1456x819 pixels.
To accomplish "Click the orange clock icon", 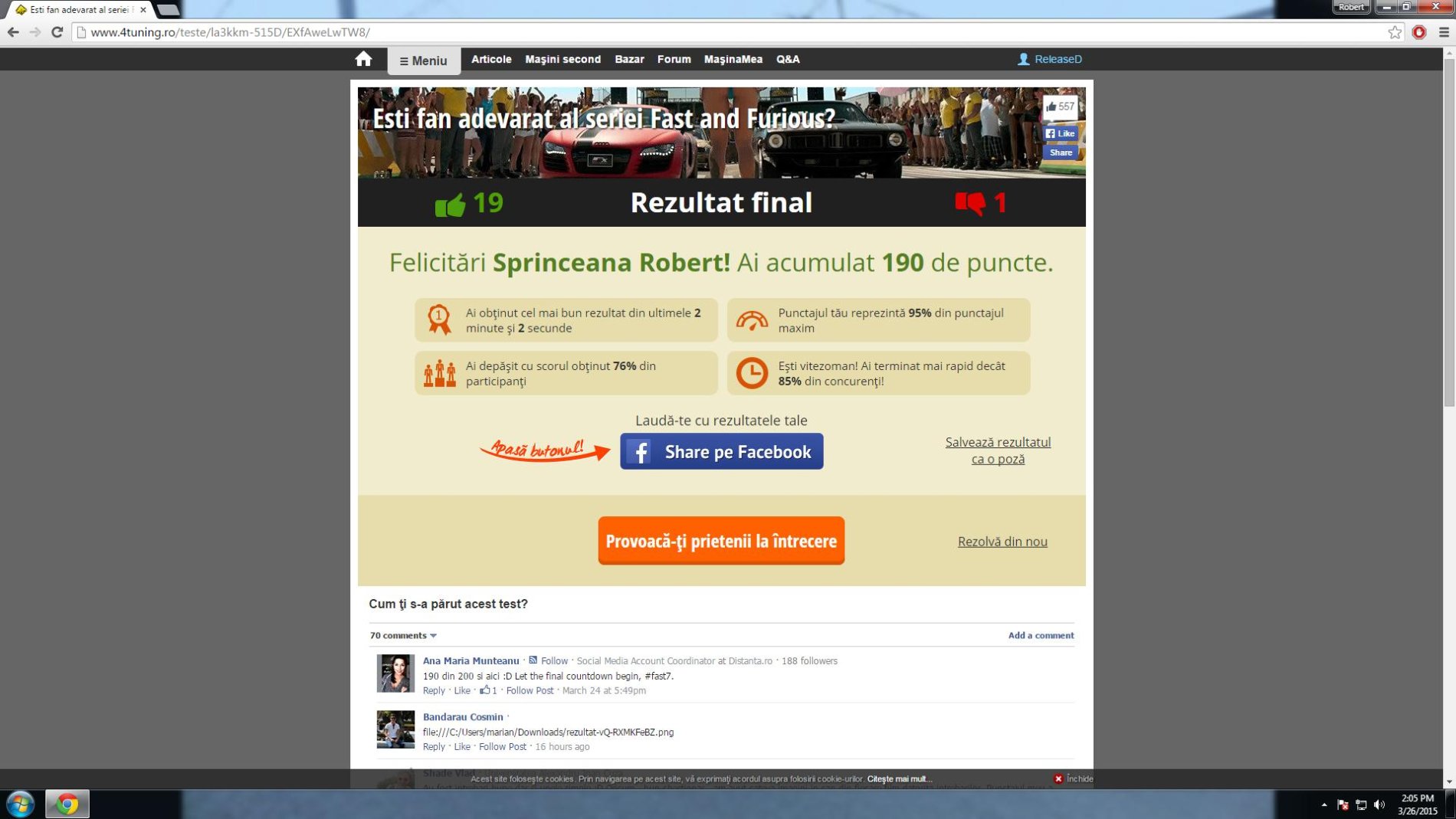I will tap(752, 373).
